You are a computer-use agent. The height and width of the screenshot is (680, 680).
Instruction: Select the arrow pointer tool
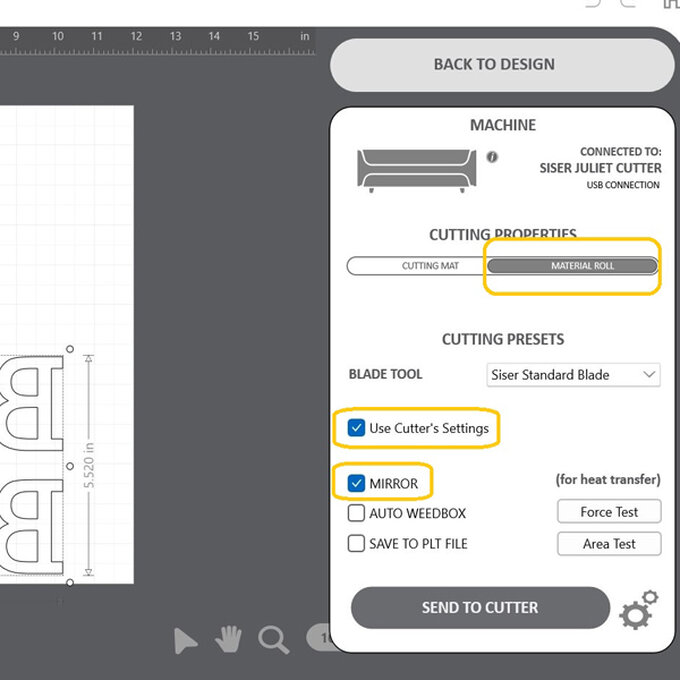tap(186, 640)
